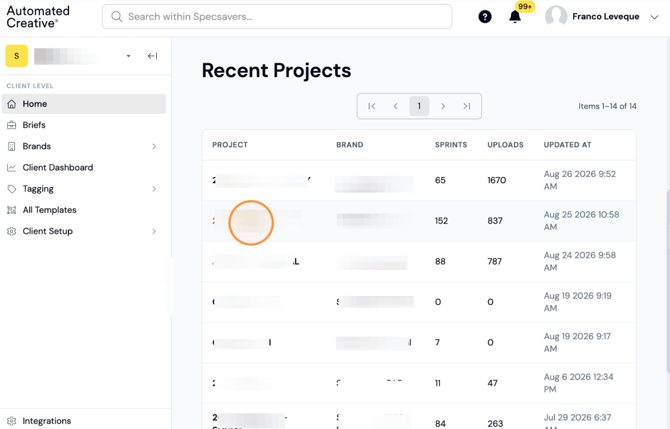Go to Home in the sidebar

(84, 104)
